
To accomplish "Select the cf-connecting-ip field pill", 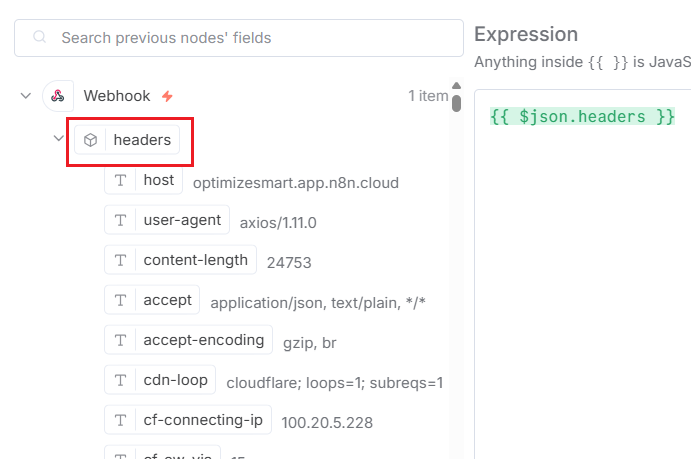I will (202, 420).
